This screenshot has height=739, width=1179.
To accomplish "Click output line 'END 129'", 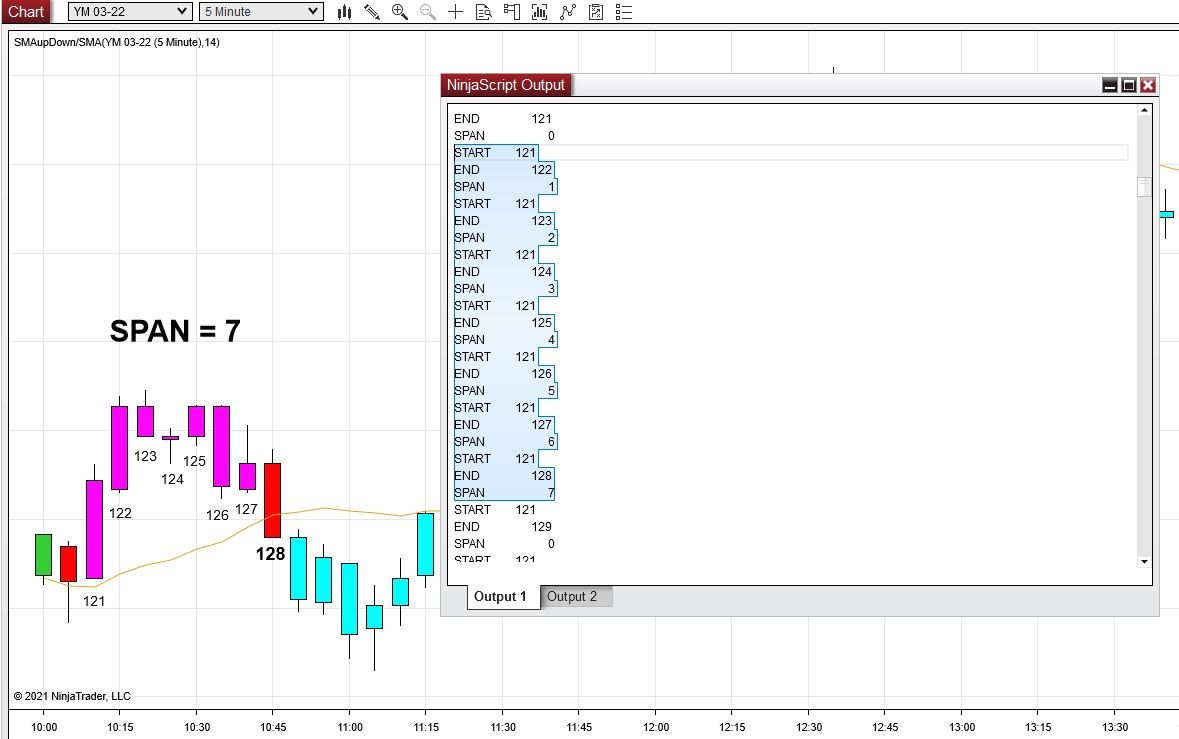I will coord(503,527).
